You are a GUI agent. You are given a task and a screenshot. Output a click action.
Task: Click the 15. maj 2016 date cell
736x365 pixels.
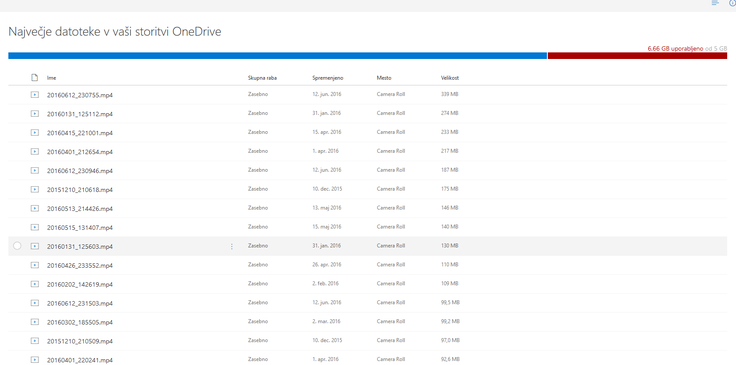coord(327,227)
